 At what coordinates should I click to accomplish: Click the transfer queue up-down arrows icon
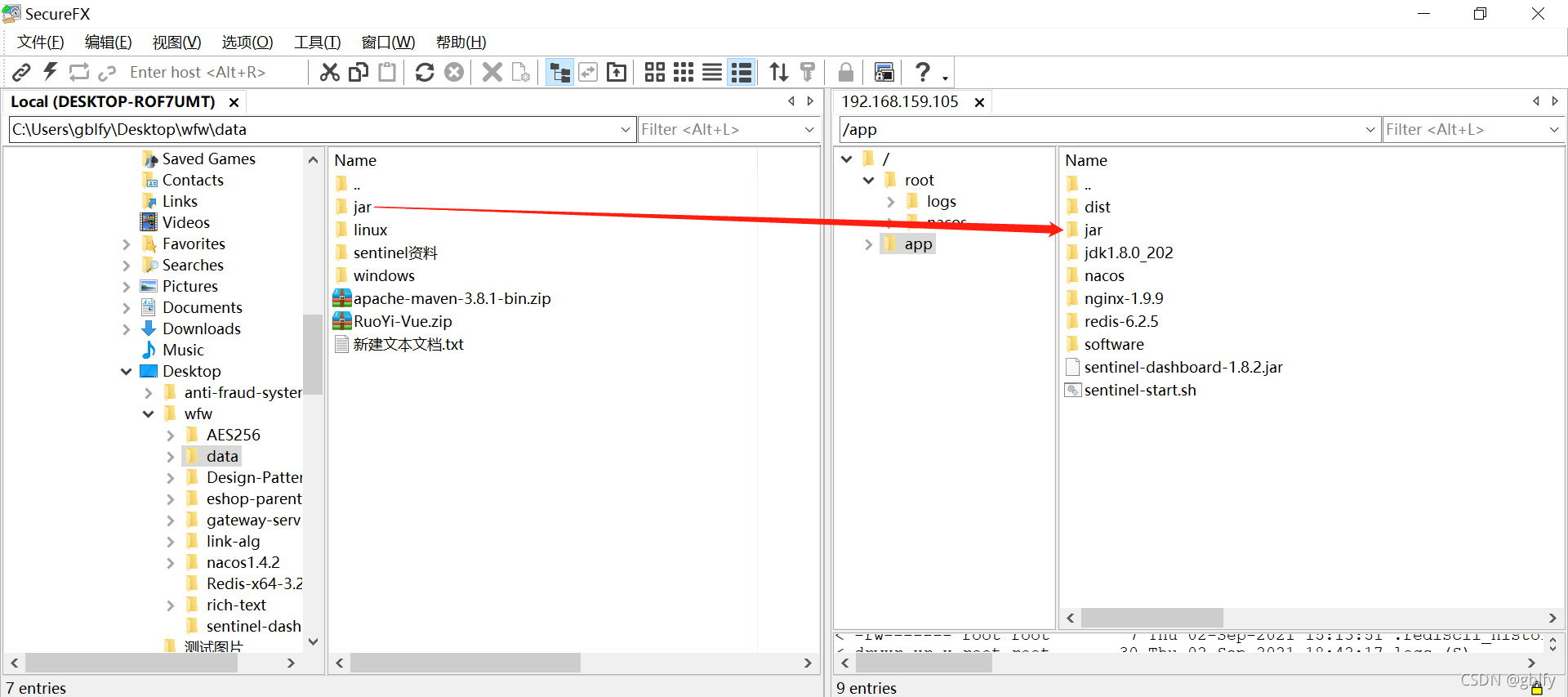pos(779,73)
